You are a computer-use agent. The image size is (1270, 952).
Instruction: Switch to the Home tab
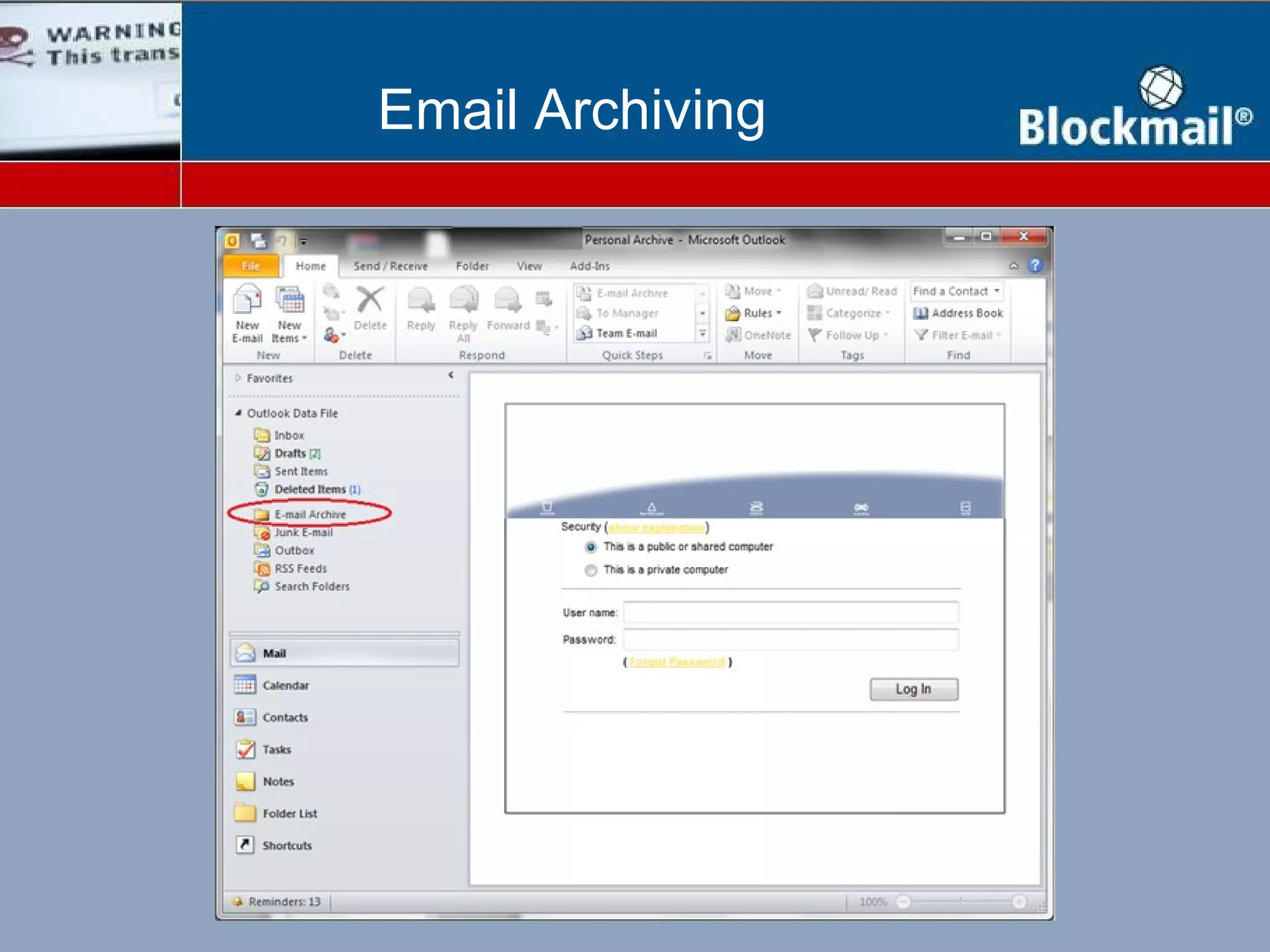pyautogui.click(x=311, y=266)
